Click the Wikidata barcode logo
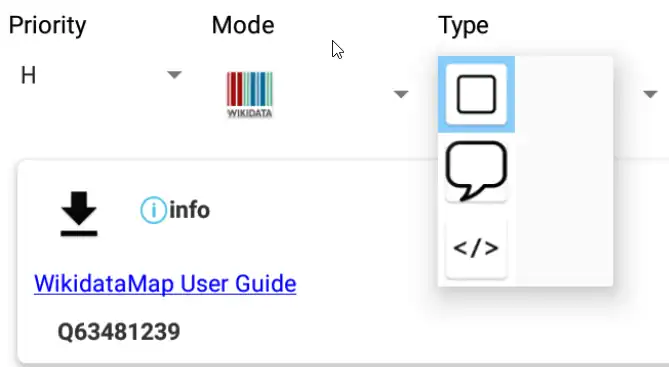Viewport: 669px width, 367px height. (x=250, y=94)
